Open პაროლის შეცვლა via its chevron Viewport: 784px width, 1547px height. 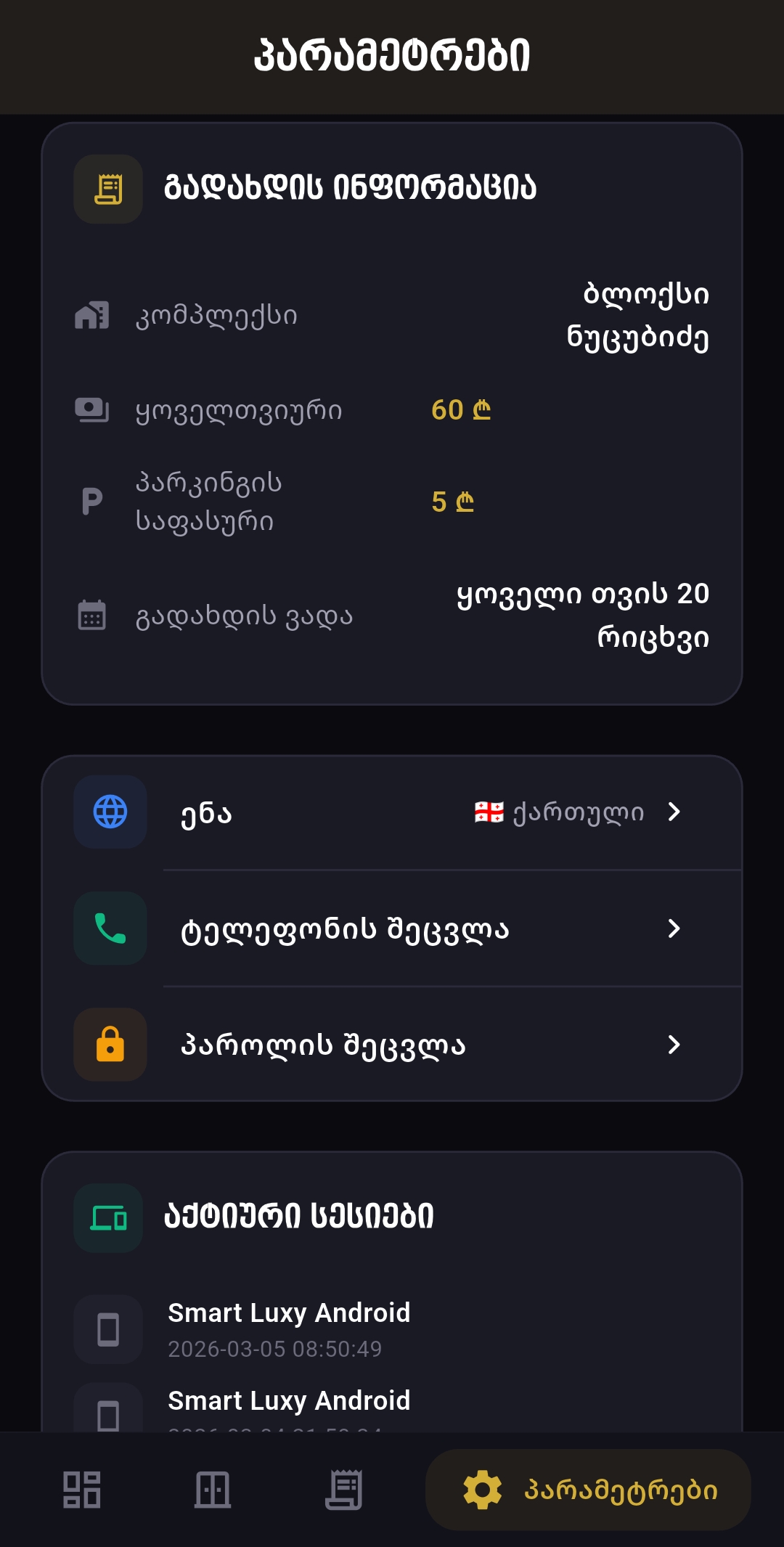674,1044
